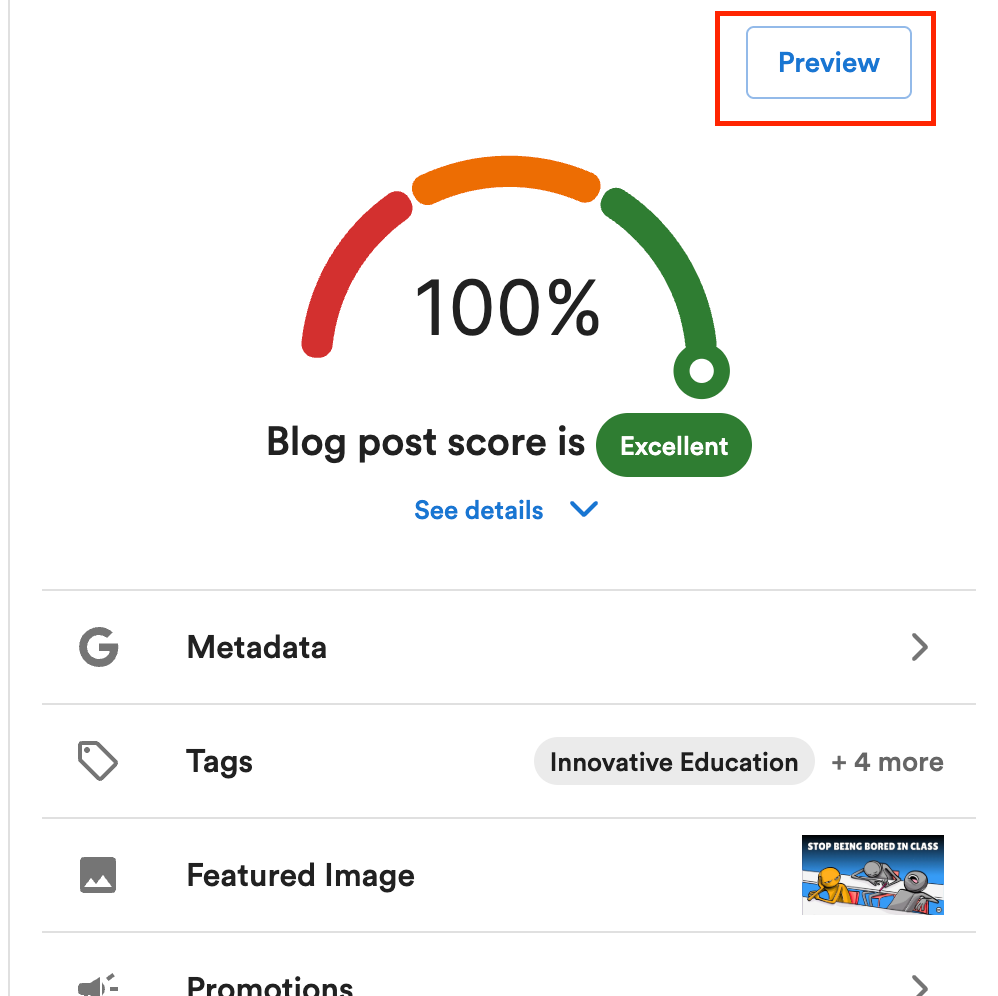Viewport: 998px width, 996px height.
Task: Select the Innovative Education tag chip
Action: tap(674, 761)
